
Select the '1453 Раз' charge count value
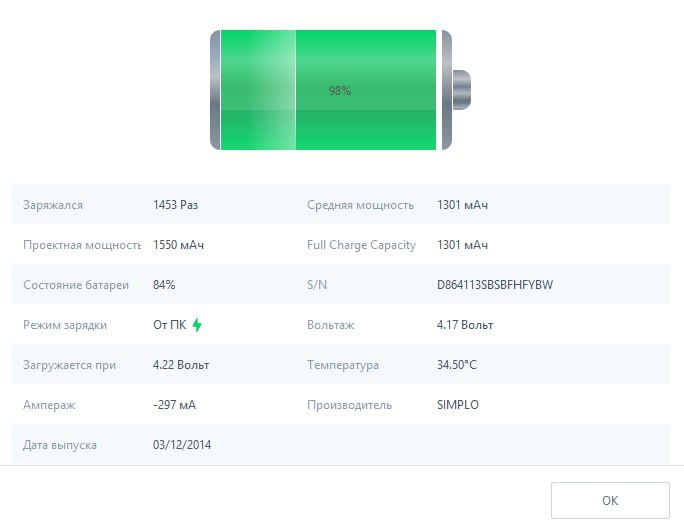coord(175,205)
